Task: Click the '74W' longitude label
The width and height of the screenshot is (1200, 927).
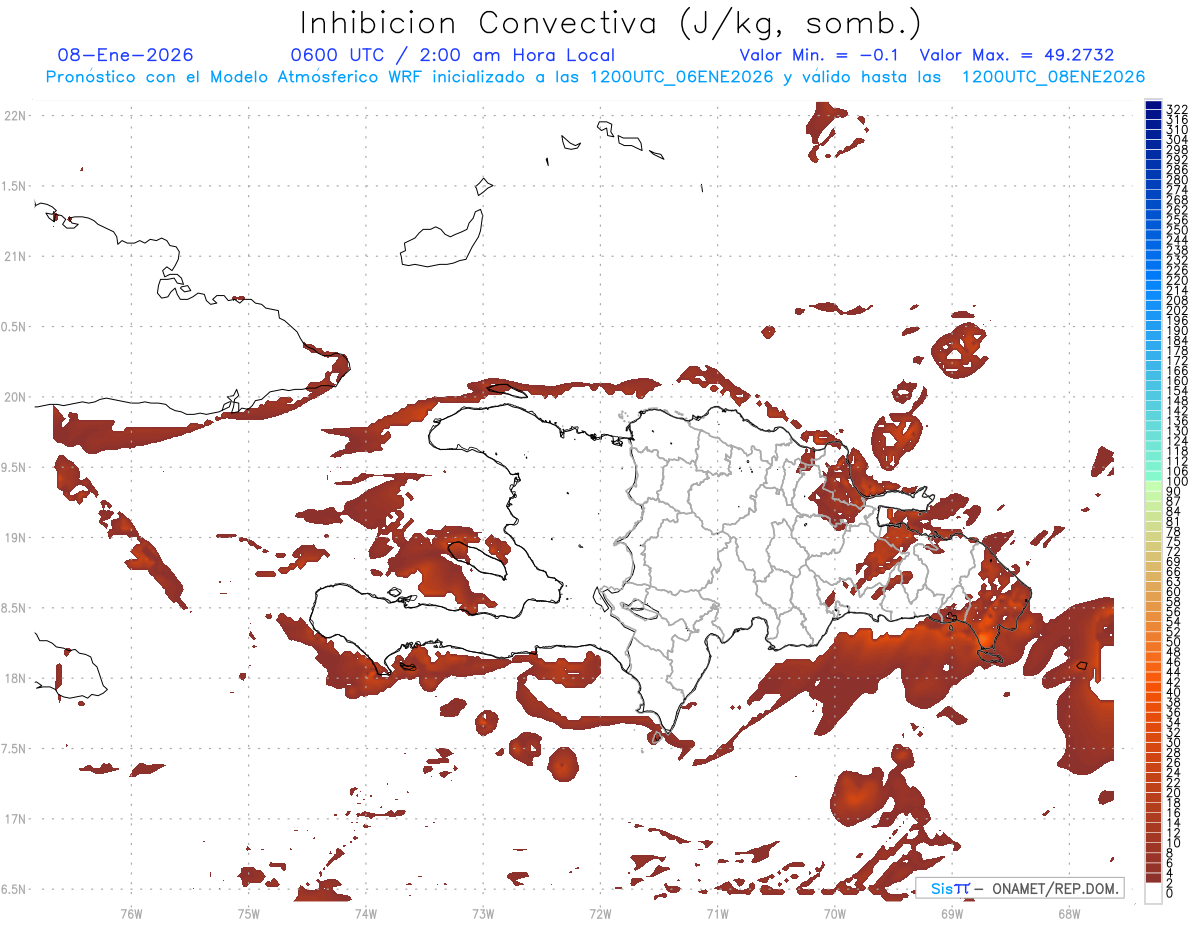Action: tap(365, 912)
